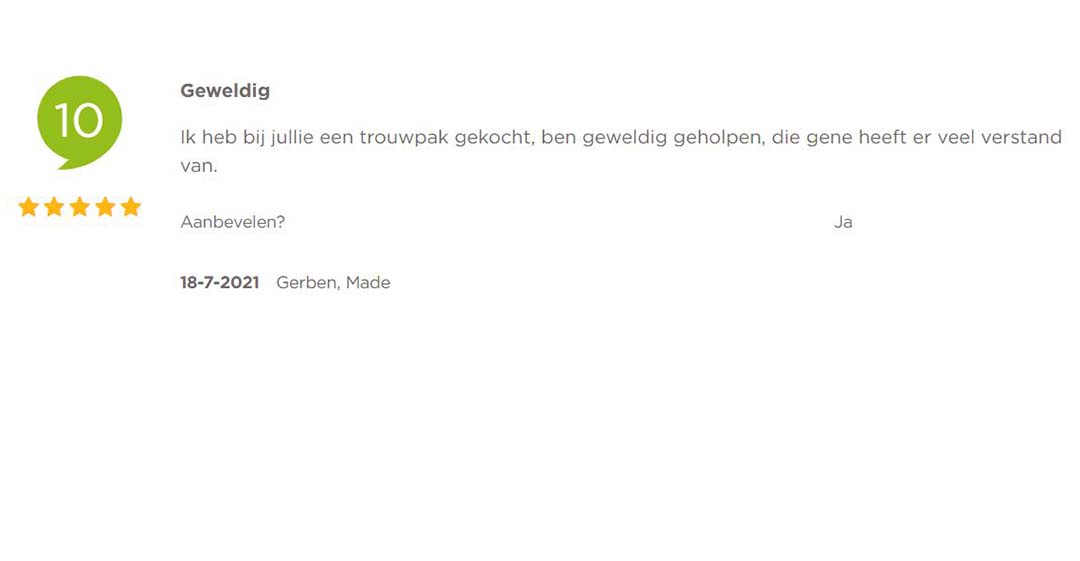This screenshot has height=561, width=1080.
Task: Click the green score bubble showing 10
Action: [x=79, y=121]
